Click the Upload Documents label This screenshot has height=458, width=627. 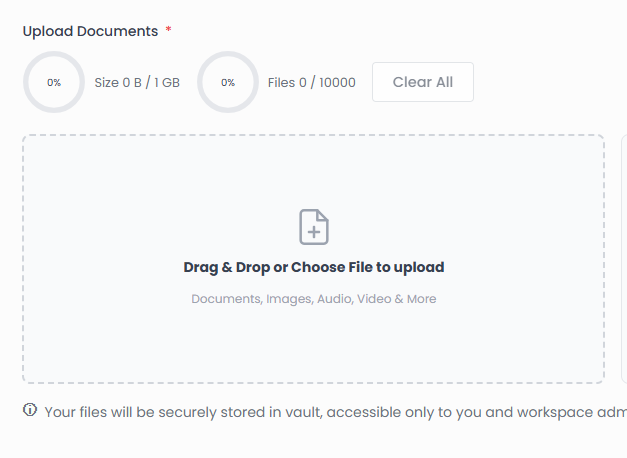pos(90,31)
